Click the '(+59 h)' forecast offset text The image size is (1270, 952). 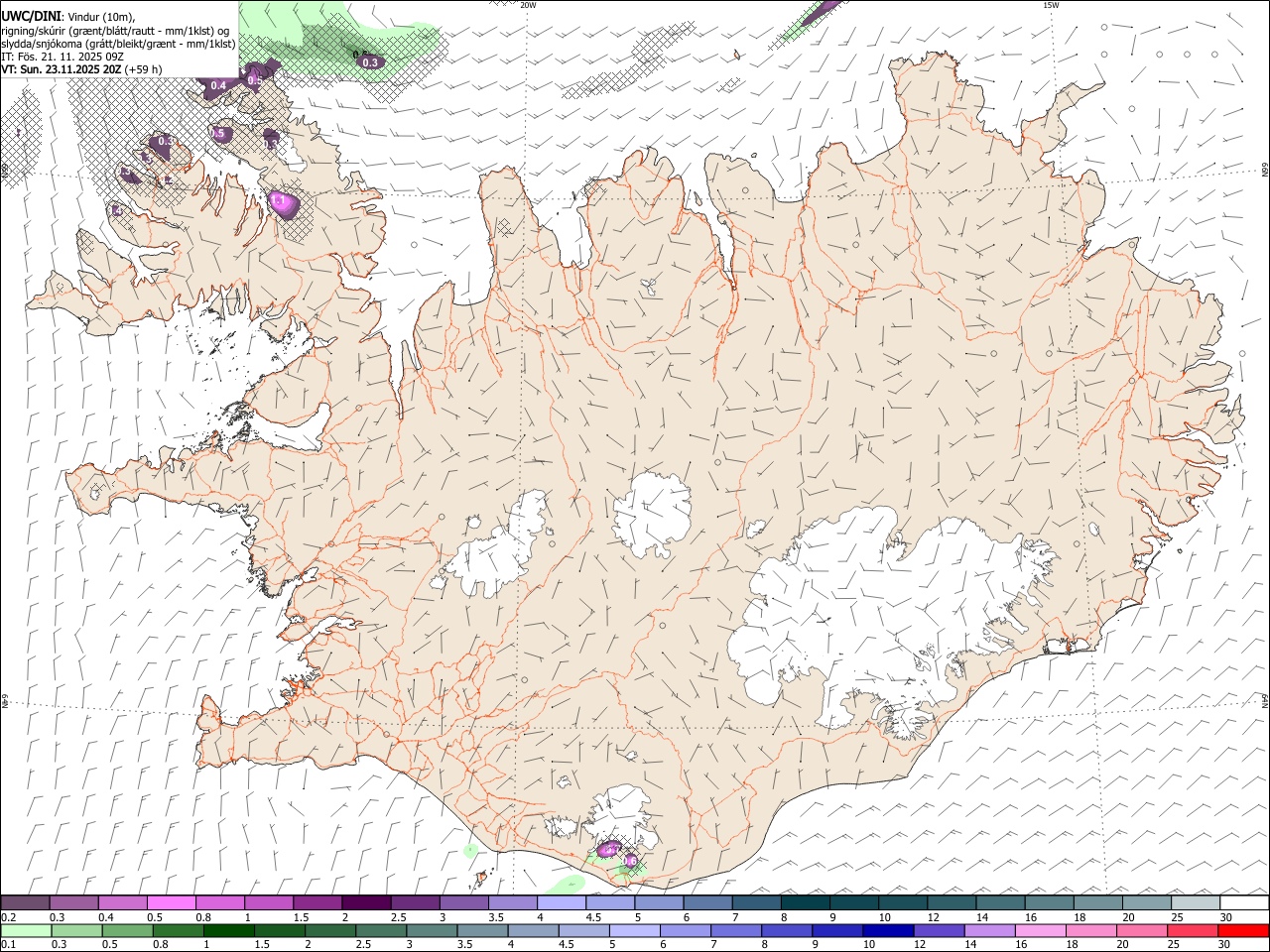[143, 69]
